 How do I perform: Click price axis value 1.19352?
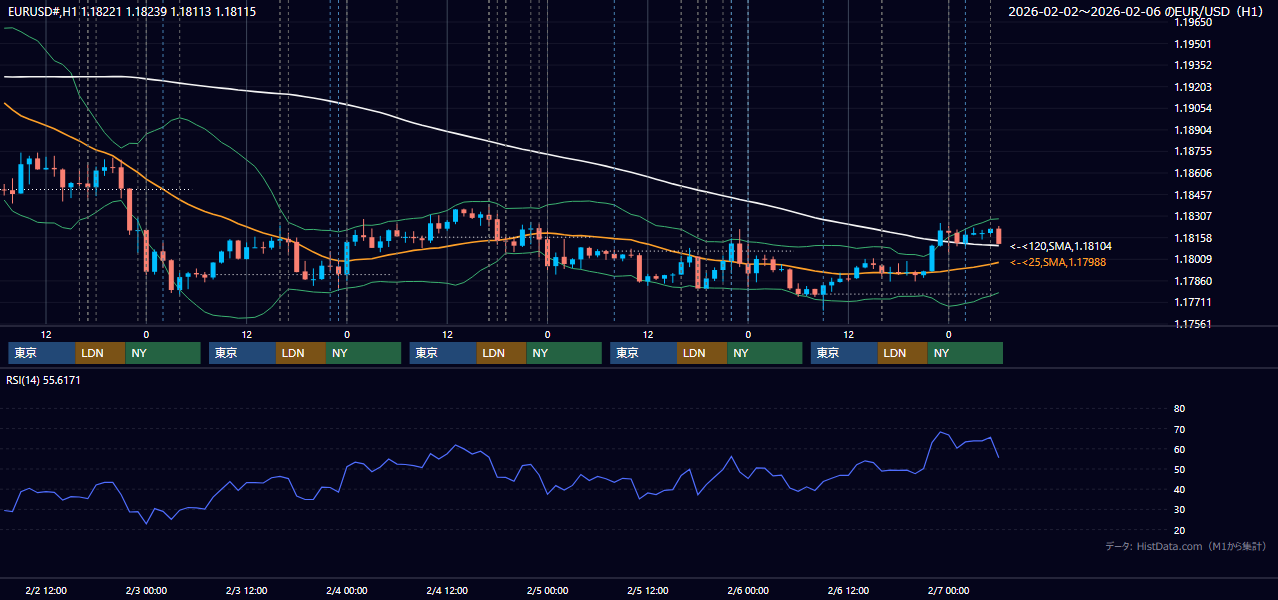[x=1192, y=65]
